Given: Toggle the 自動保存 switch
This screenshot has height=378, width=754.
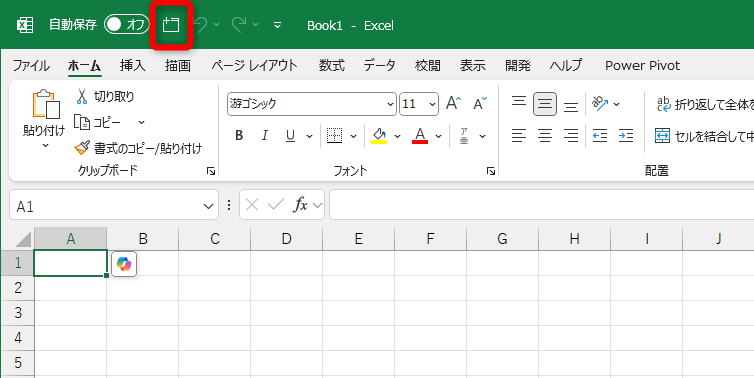Looking at the screenshot, I should [126, 25].
